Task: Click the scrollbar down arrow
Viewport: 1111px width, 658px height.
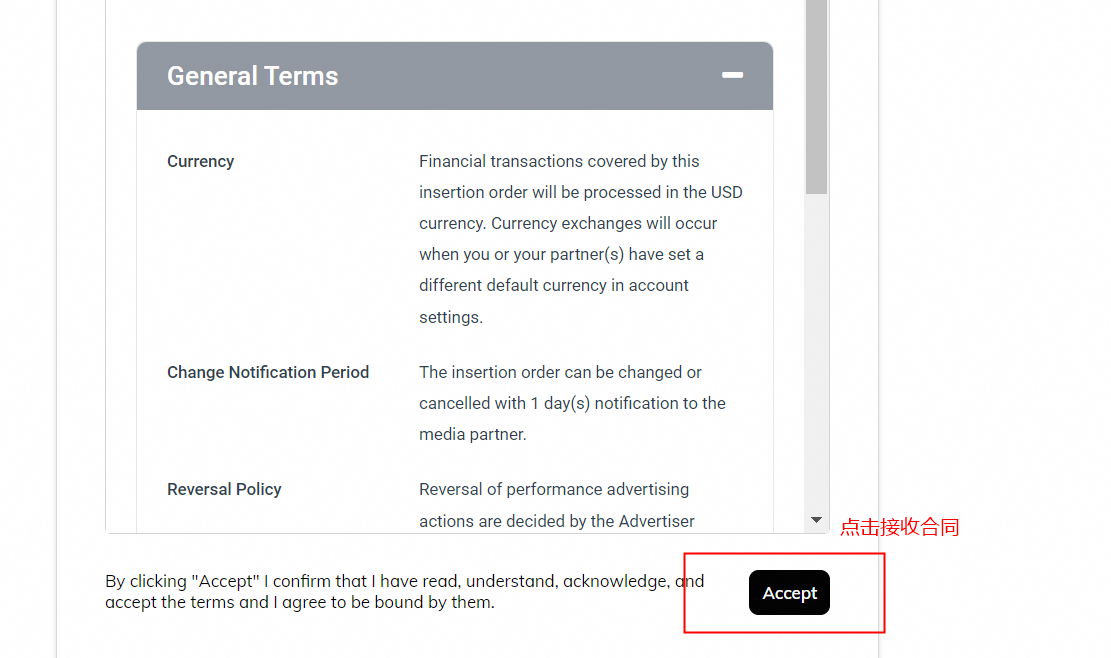Action: click(x=817, y=520)
